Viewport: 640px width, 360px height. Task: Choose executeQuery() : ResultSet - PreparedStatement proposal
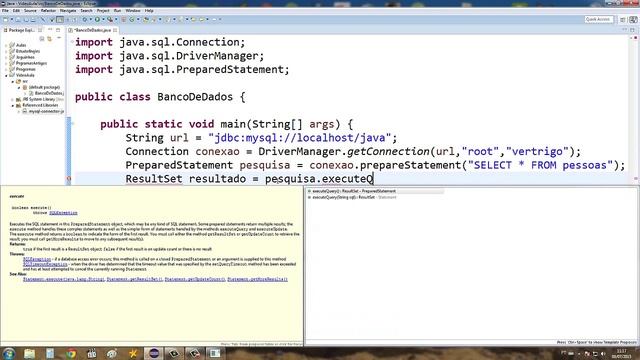354,191
